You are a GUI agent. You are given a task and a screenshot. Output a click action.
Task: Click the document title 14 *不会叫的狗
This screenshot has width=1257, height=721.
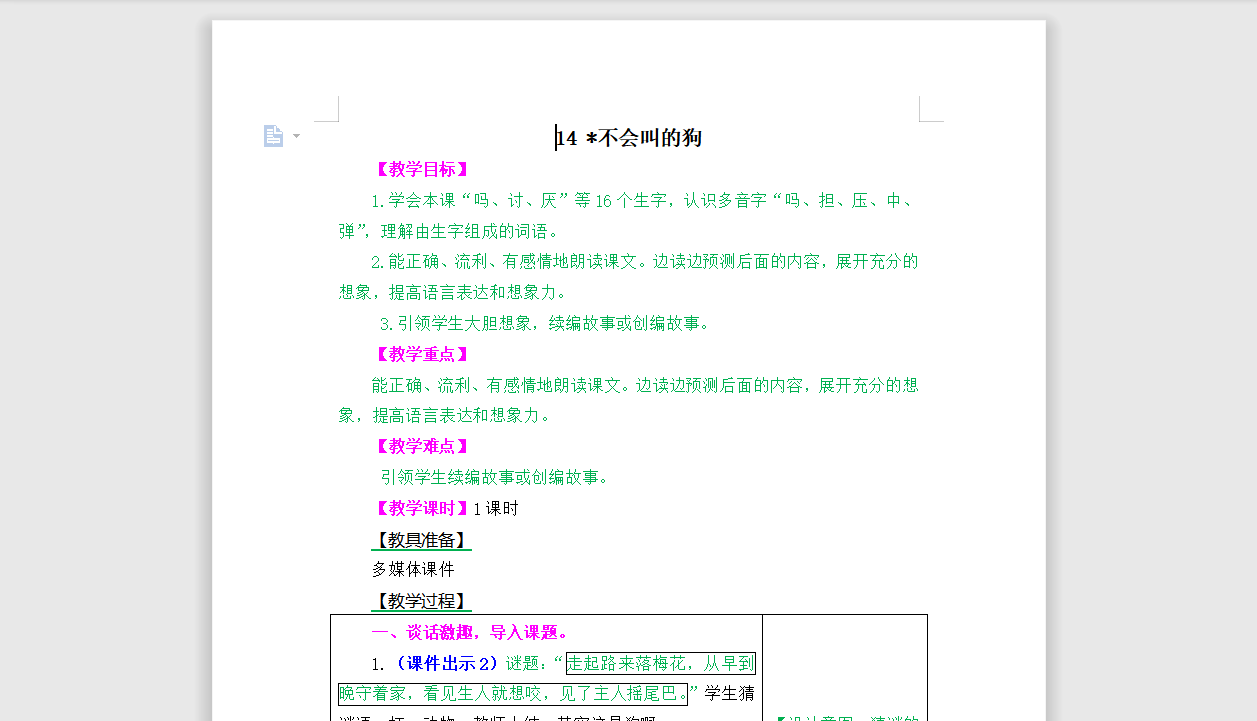coord(630,137)
